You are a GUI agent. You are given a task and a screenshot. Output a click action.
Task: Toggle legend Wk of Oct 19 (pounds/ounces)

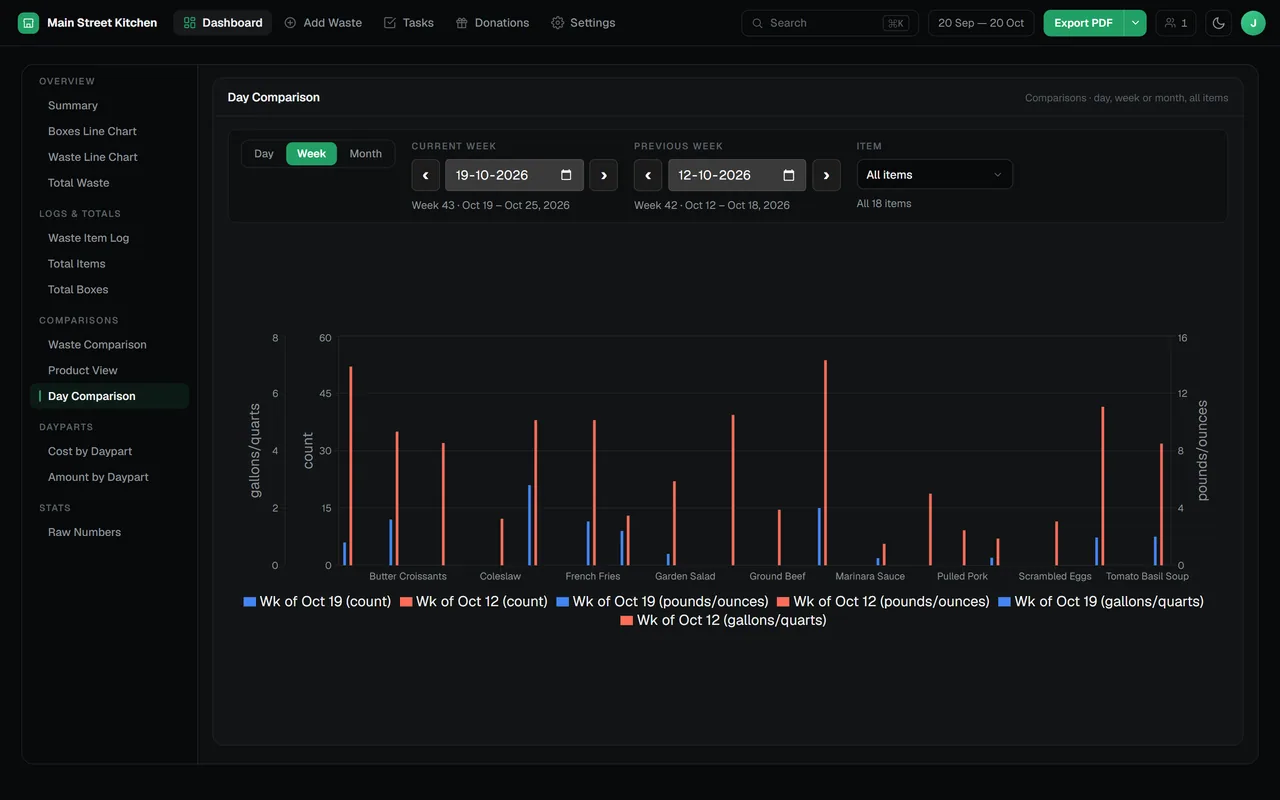click(662, 602)
